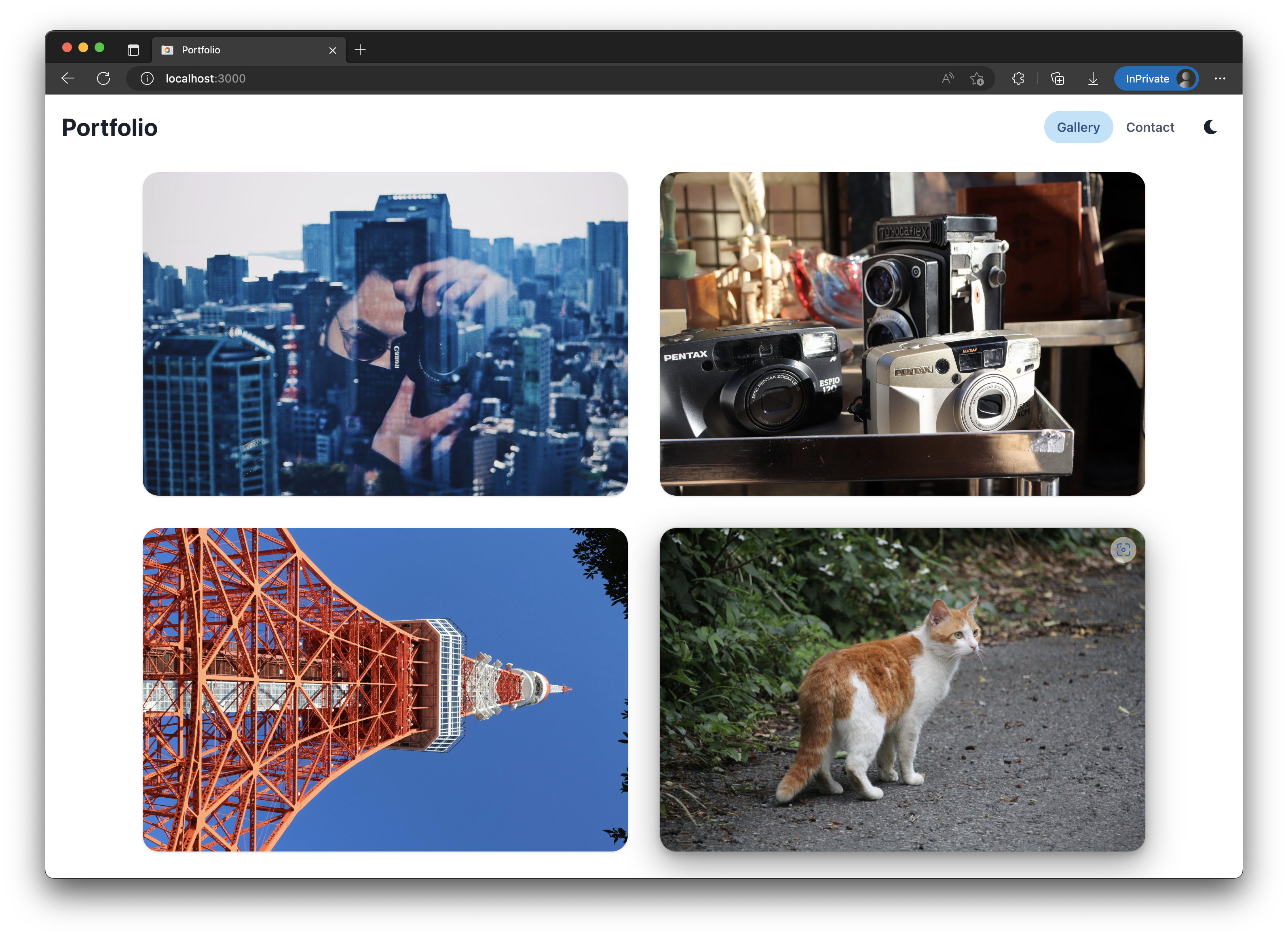Open browser Extensions puzzle icon
The height and width of the screenshot is (938, 1288).
[x=1018, y=78]
